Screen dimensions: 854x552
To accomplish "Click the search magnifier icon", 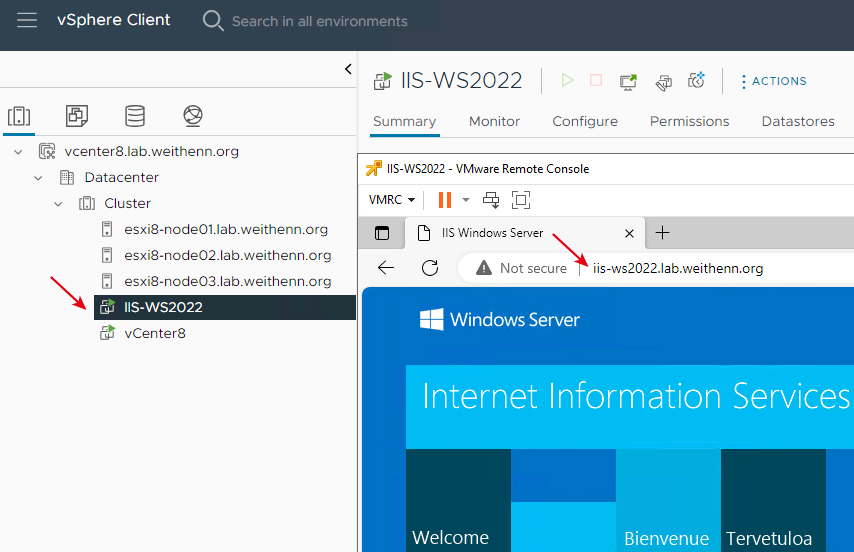I will click(212, 21).
